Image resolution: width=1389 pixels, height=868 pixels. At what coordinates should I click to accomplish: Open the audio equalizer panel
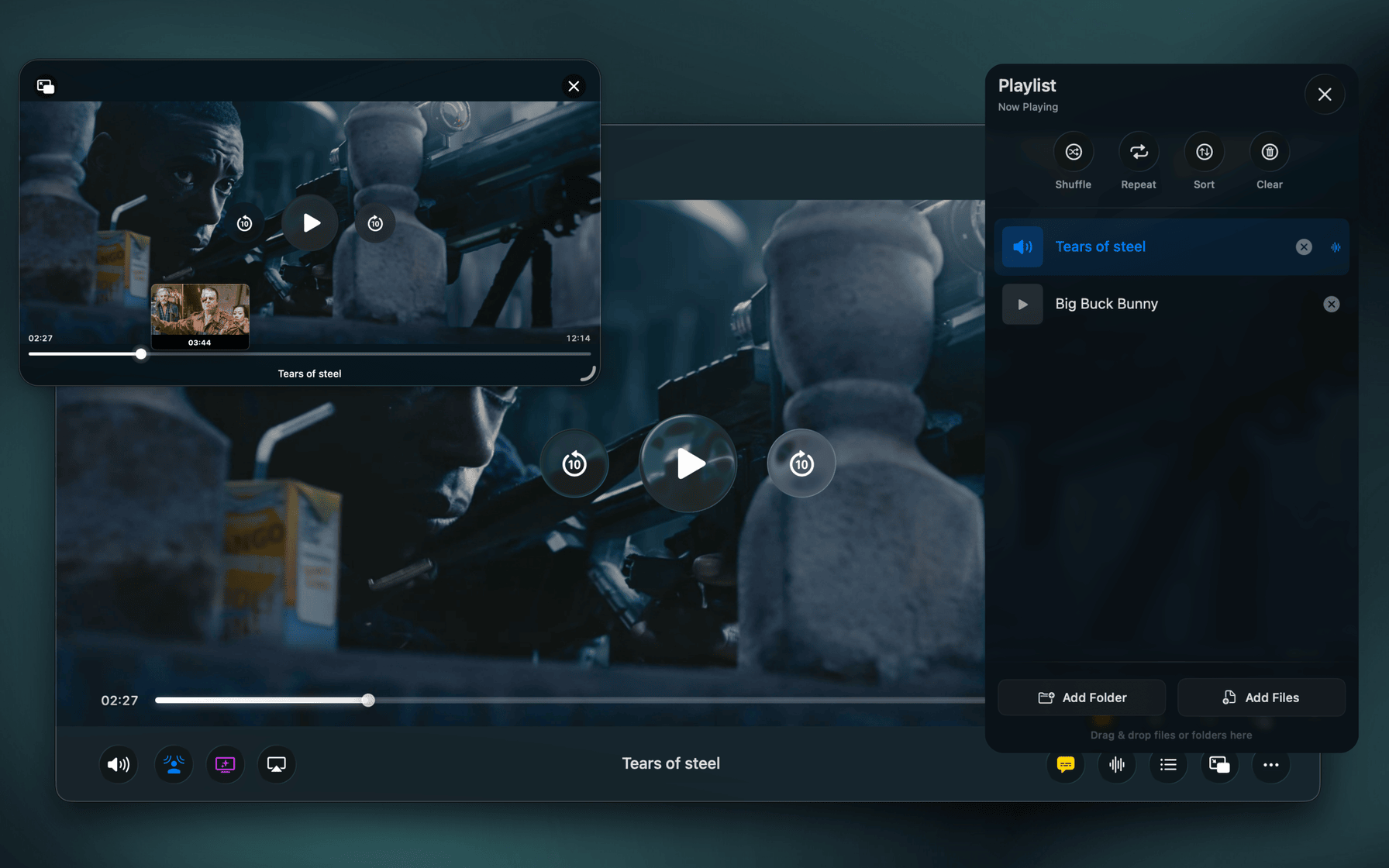pos(1116,764)
